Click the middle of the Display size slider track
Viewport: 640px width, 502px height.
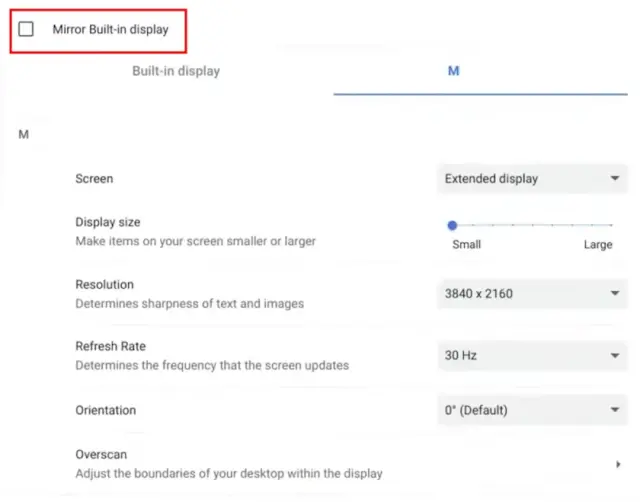pyautogui.click(x=532, y=225)
